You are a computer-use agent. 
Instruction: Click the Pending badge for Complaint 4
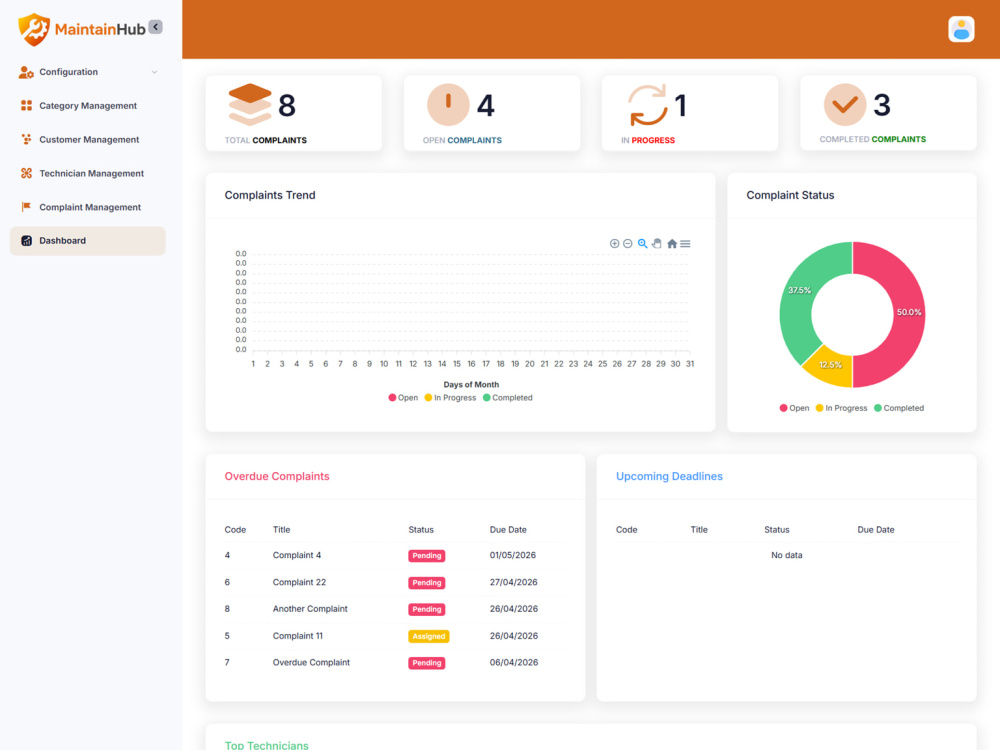pyautogui.click(x=427, y=556)
